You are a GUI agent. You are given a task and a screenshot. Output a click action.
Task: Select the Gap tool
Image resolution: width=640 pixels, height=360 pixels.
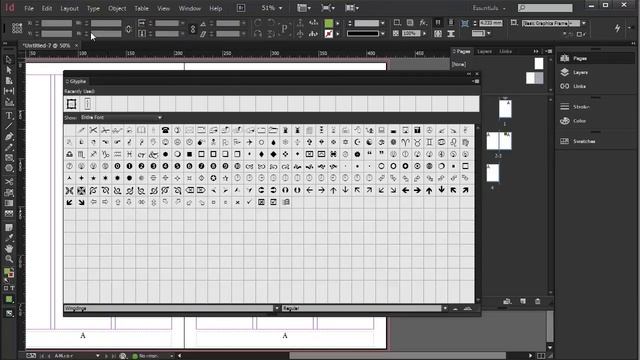coord(9,91)
